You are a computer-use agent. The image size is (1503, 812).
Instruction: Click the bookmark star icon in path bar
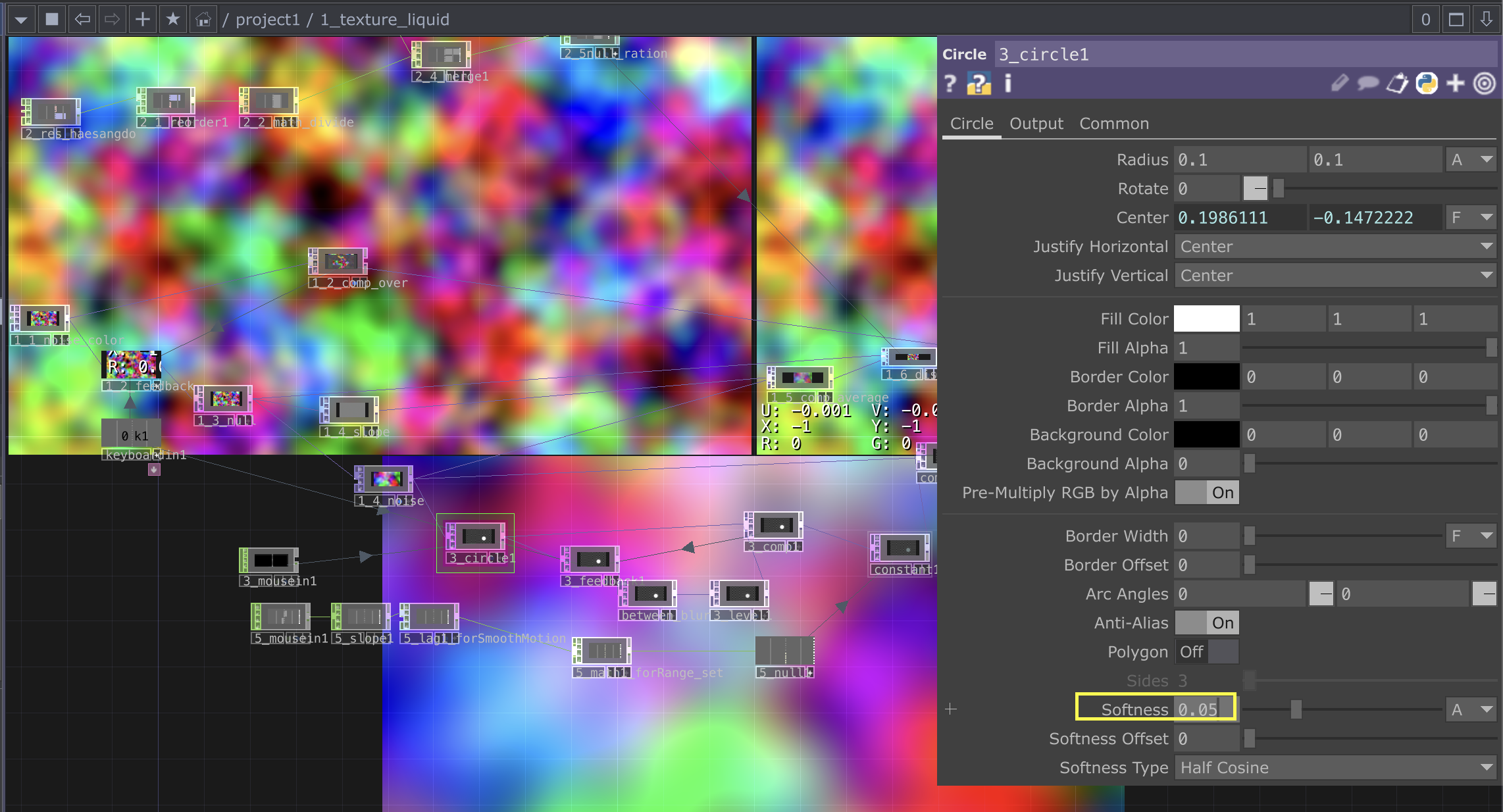pos(173,20)
